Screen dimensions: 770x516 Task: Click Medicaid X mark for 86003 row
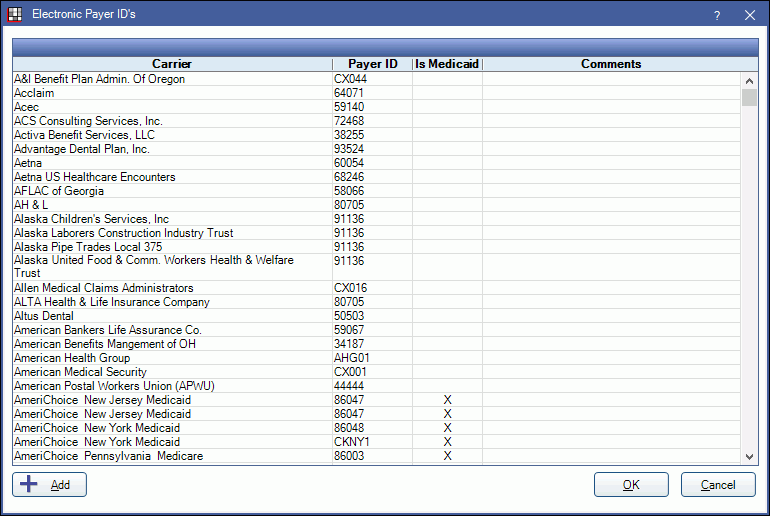447,456
